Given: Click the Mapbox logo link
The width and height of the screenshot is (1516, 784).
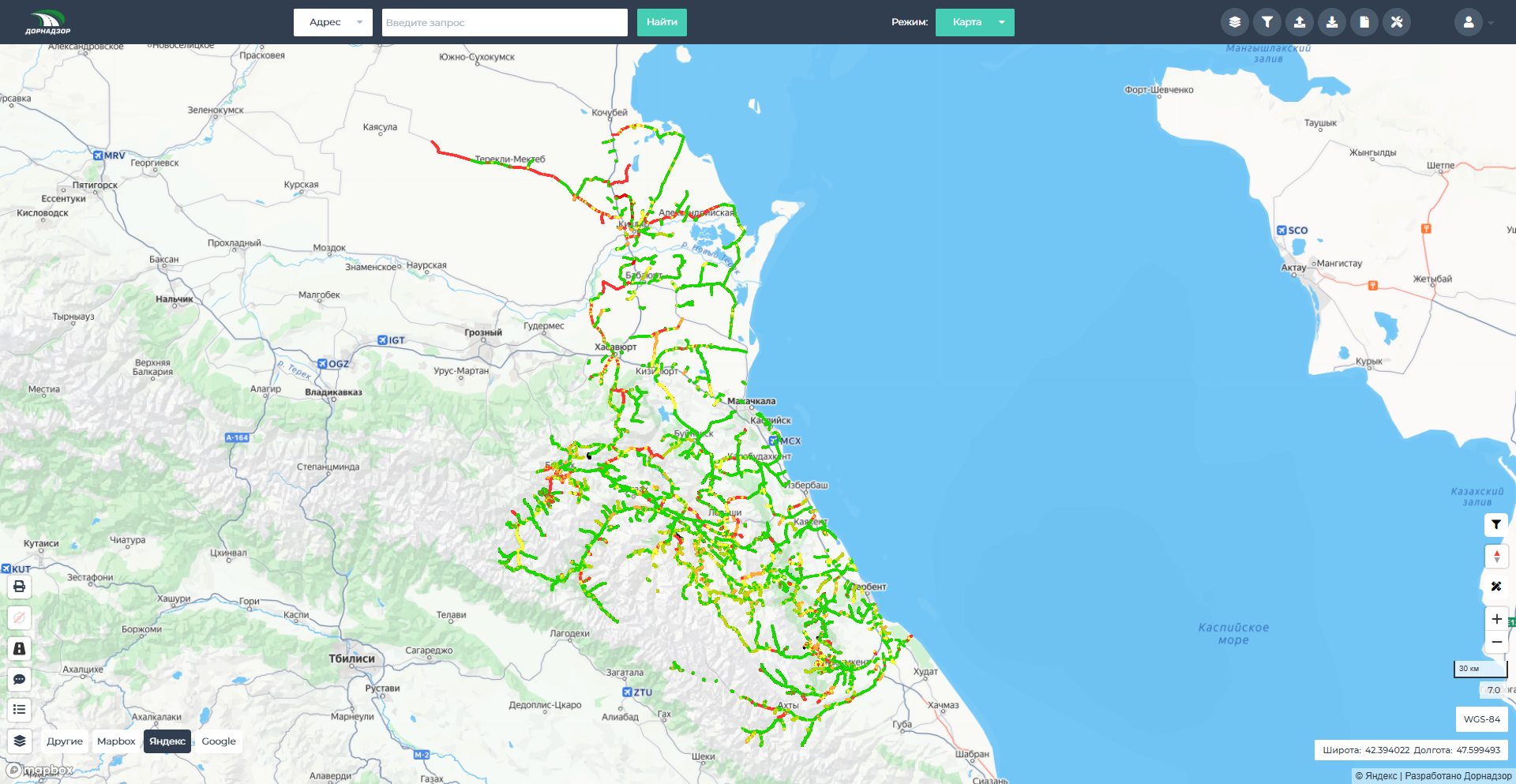Looking at the screenshot, I should click(x=40, y=770).
